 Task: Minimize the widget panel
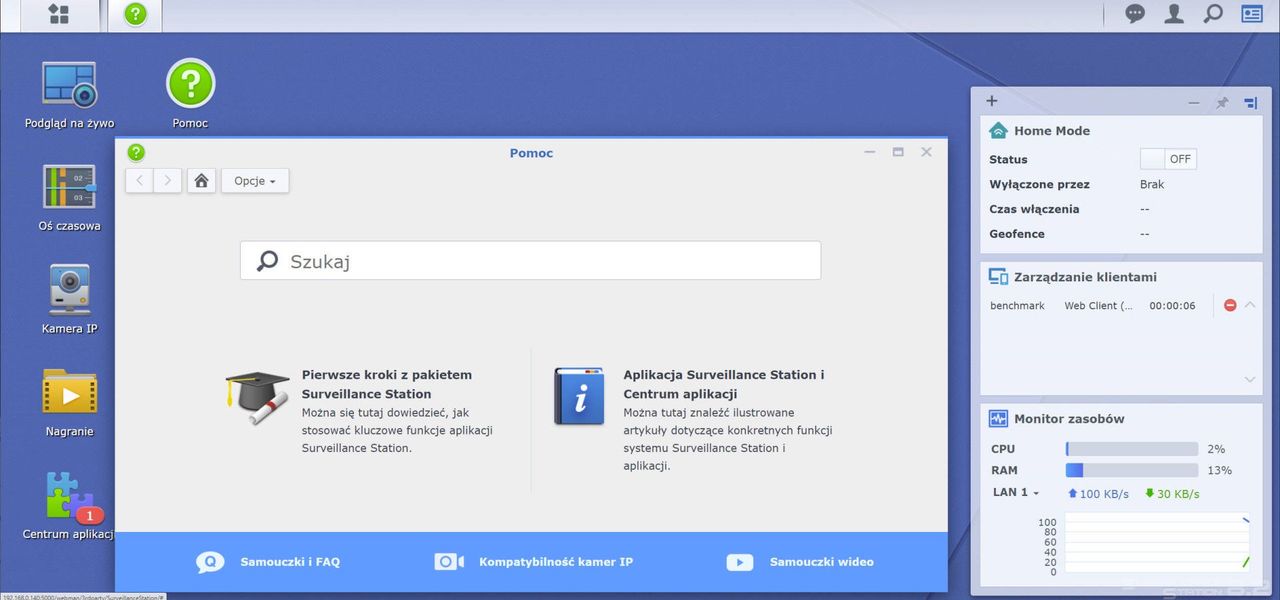[1194, 102]
